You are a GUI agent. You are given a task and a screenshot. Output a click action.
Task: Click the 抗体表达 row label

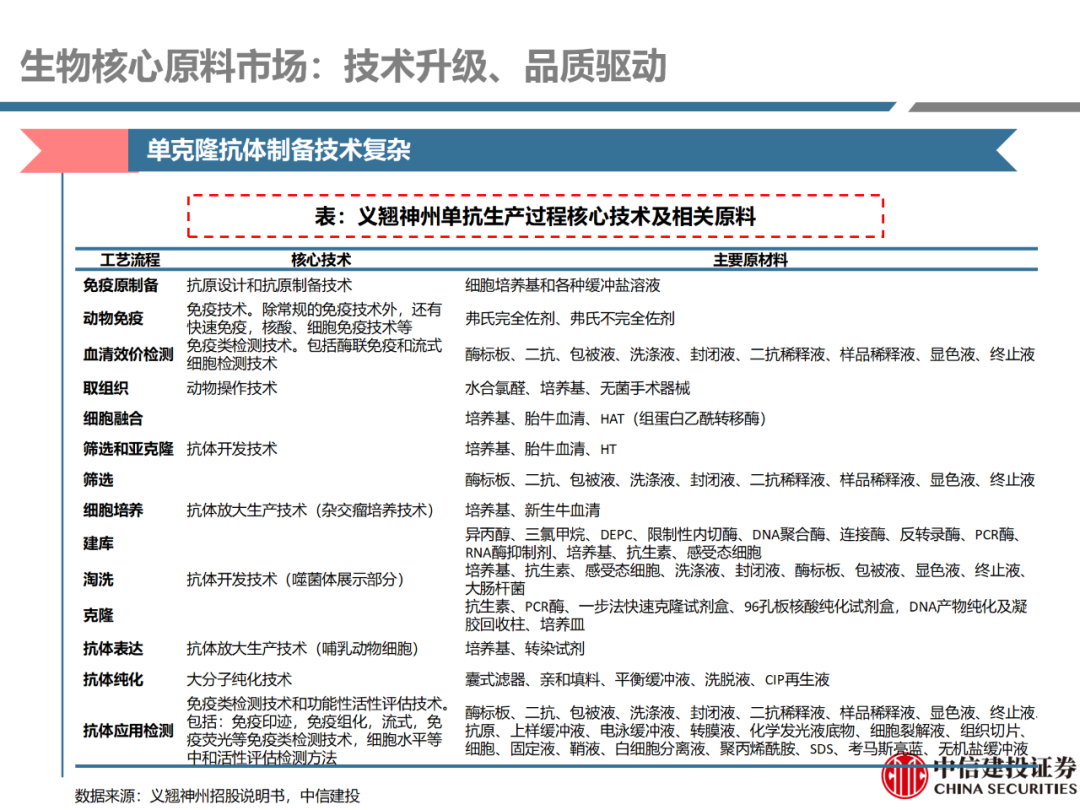113,649
